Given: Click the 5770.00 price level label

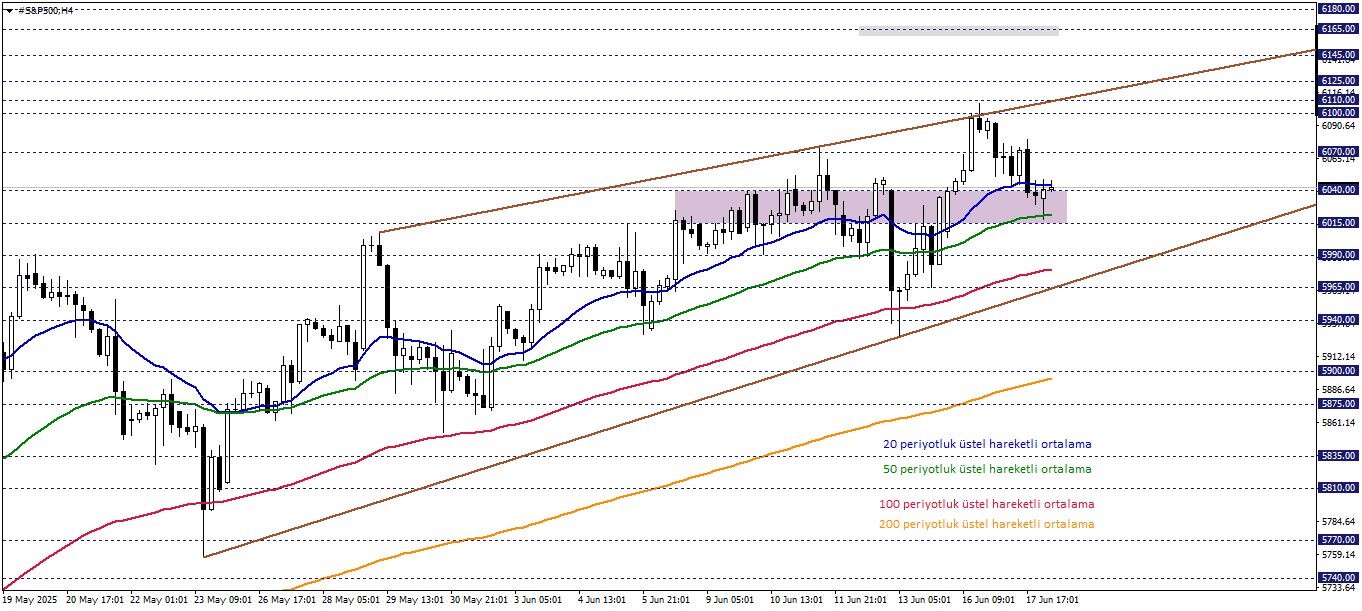Looking at the screenshot, I should (1338, 539).
